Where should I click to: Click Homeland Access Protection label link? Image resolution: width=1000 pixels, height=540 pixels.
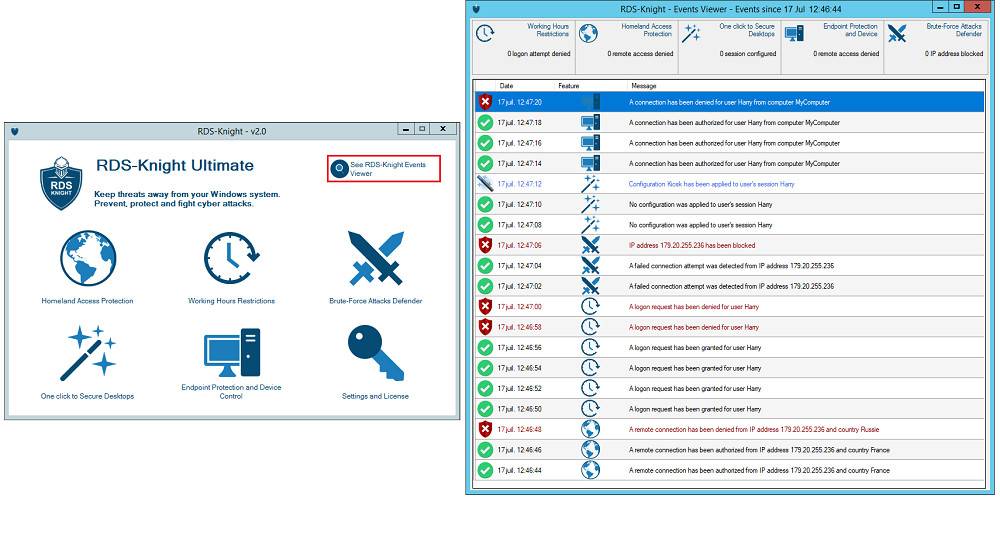(x=87, y=301)
